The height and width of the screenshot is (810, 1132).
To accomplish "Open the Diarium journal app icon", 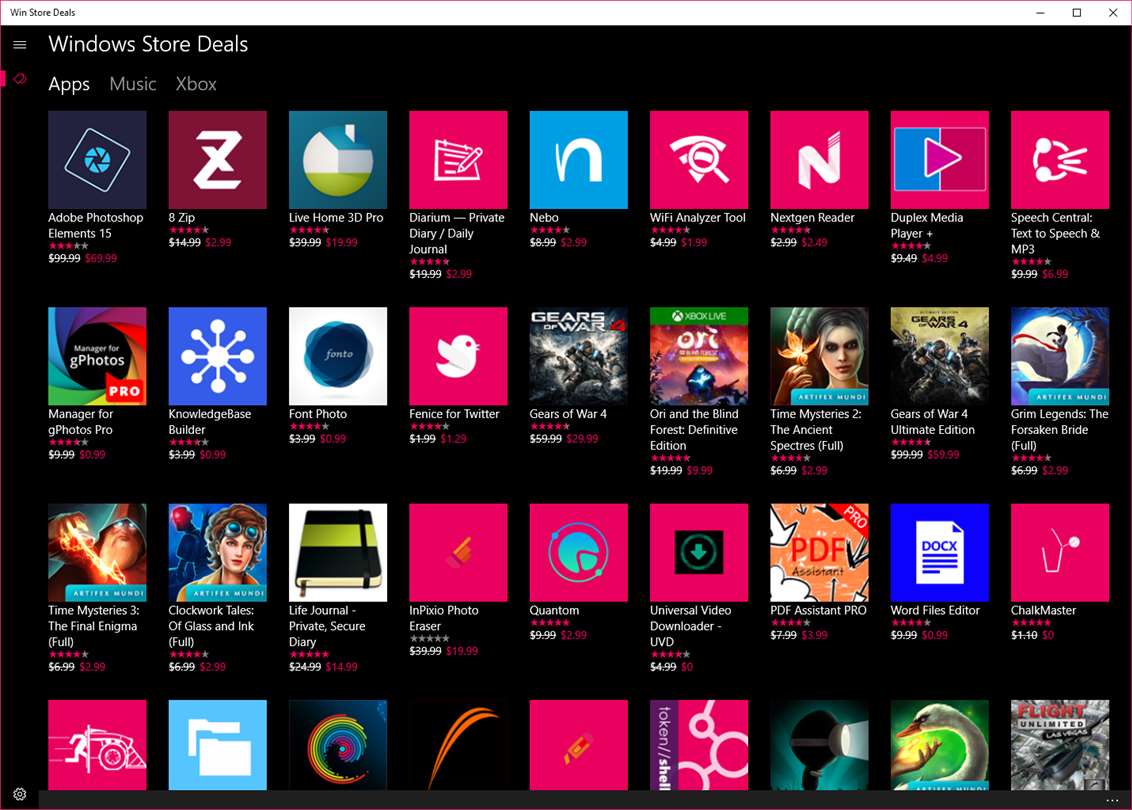I will [458, 160].
